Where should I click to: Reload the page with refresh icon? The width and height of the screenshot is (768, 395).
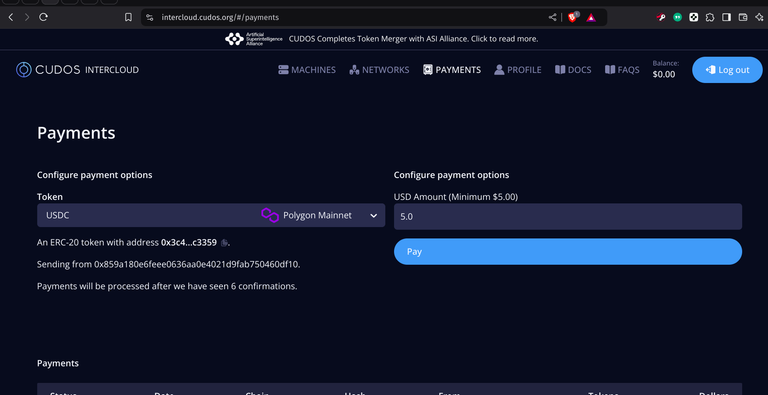pyautogui.click(x=43, y=17)
